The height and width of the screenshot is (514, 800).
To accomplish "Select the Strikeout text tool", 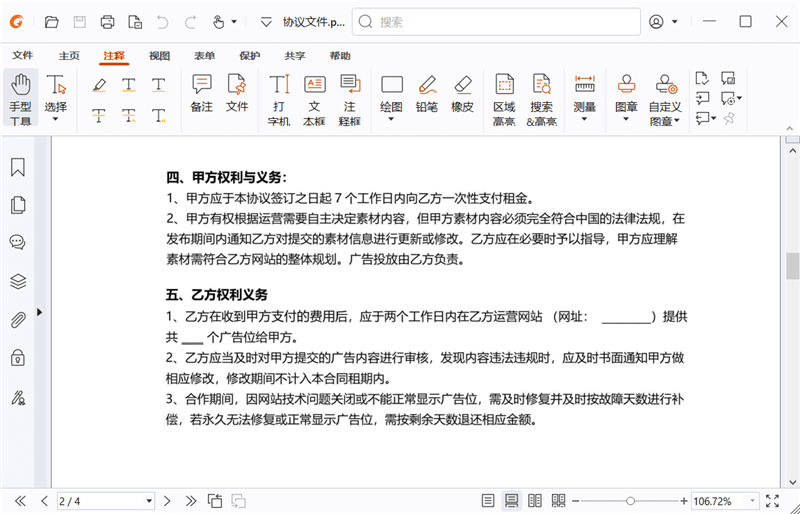I will [99, 116].
